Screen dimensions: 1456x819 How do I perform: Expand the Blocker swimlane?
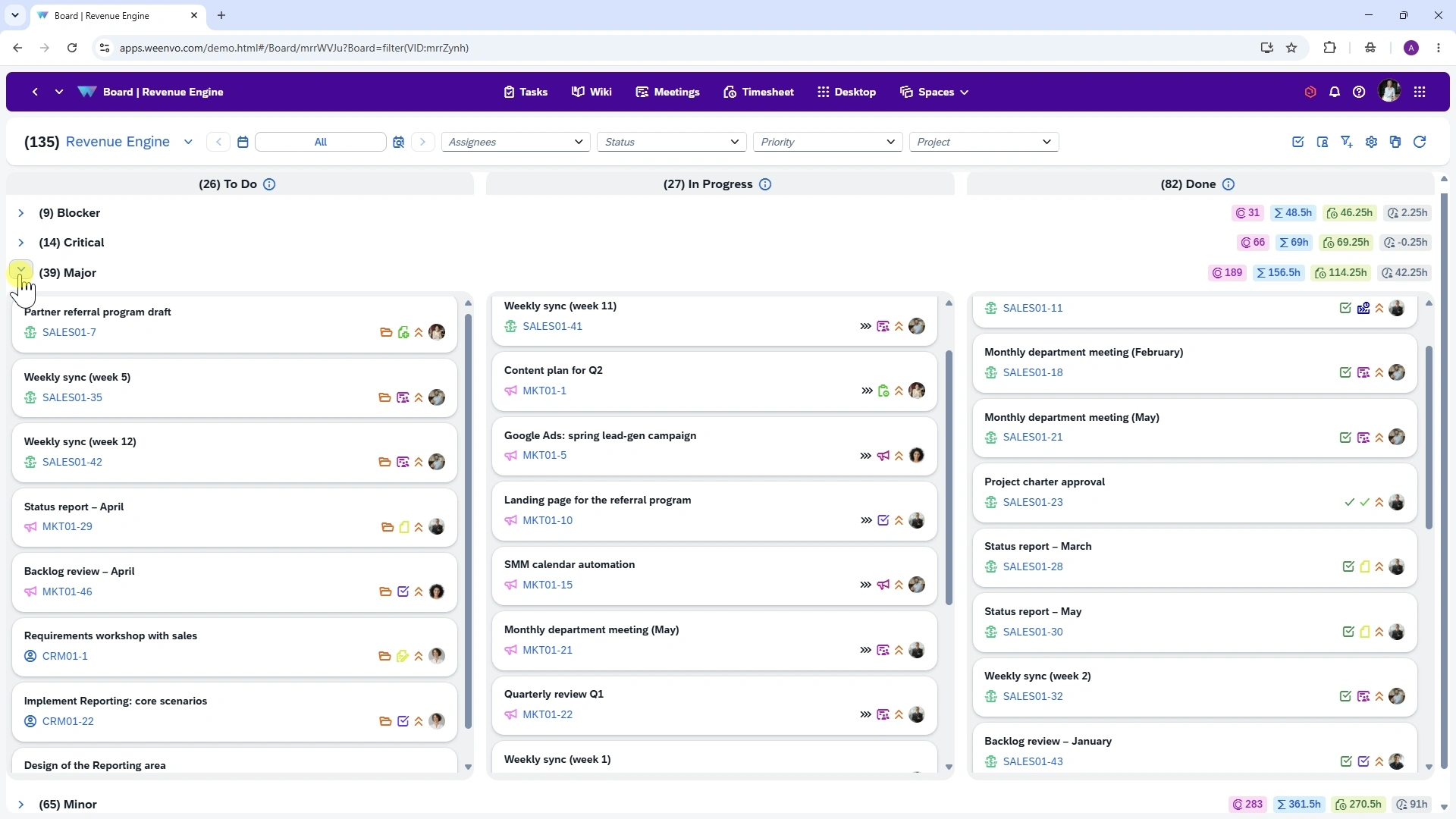click(21, 213)
